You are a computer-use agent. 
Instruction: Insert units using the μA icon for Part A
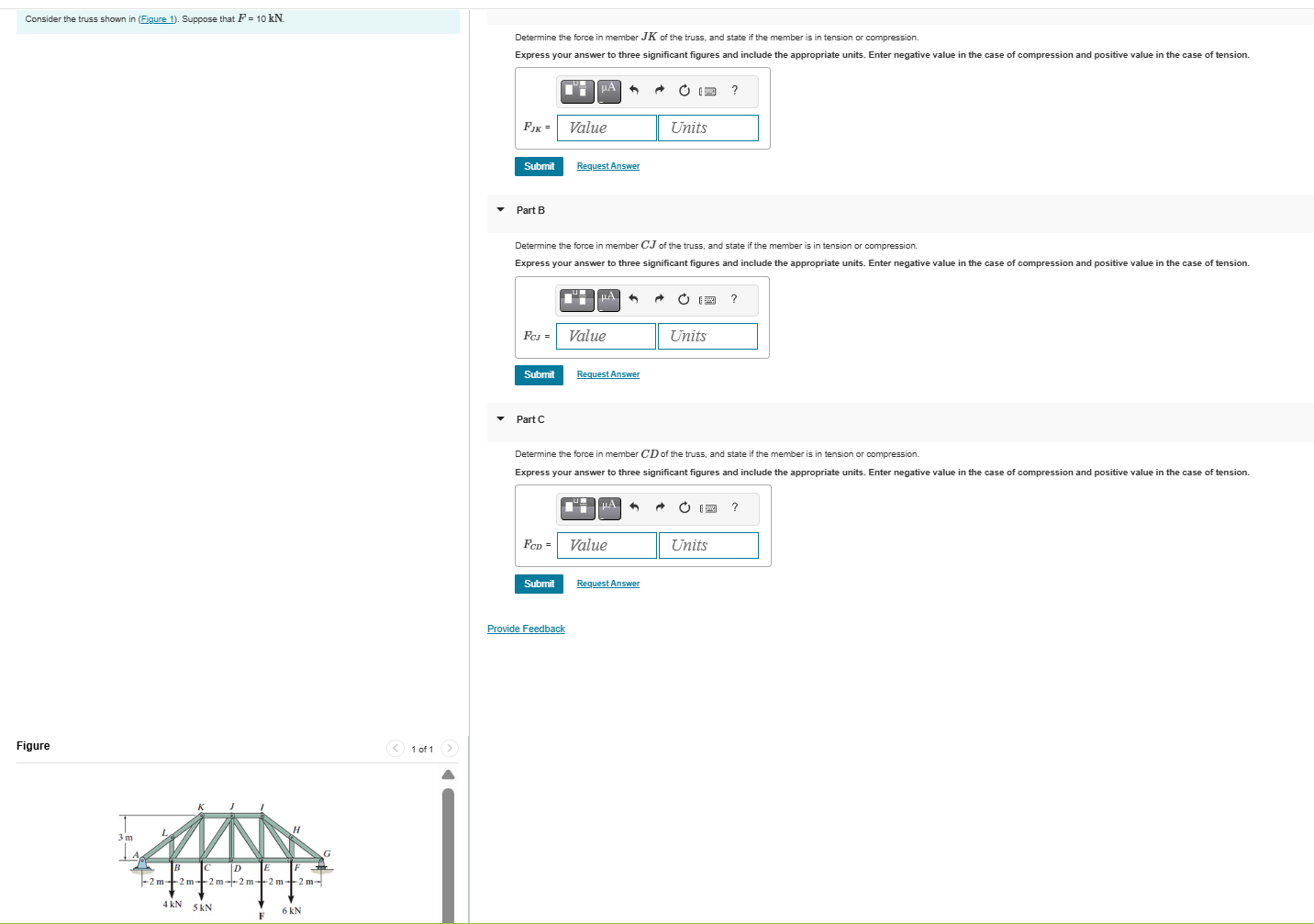(607, 91)
